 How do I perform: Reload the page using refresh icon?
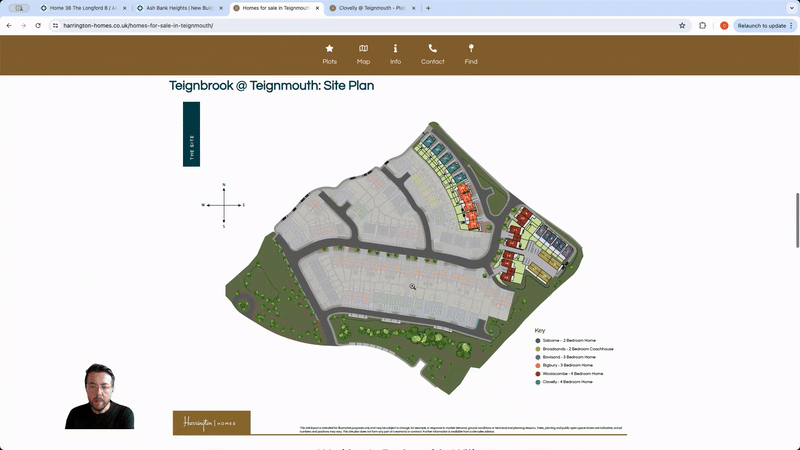click(38, 25)
